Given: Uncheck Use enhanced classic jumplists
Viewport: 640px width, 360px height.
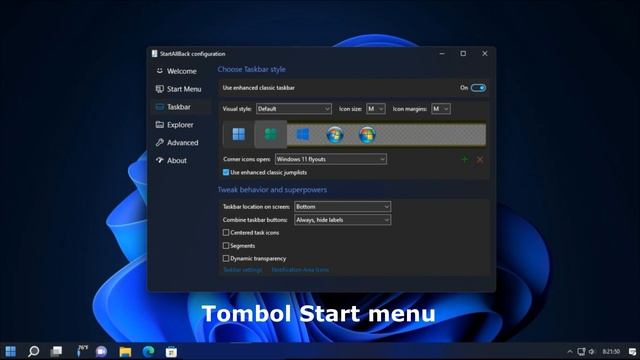Looking at the screenshot, I should point(226,172).
